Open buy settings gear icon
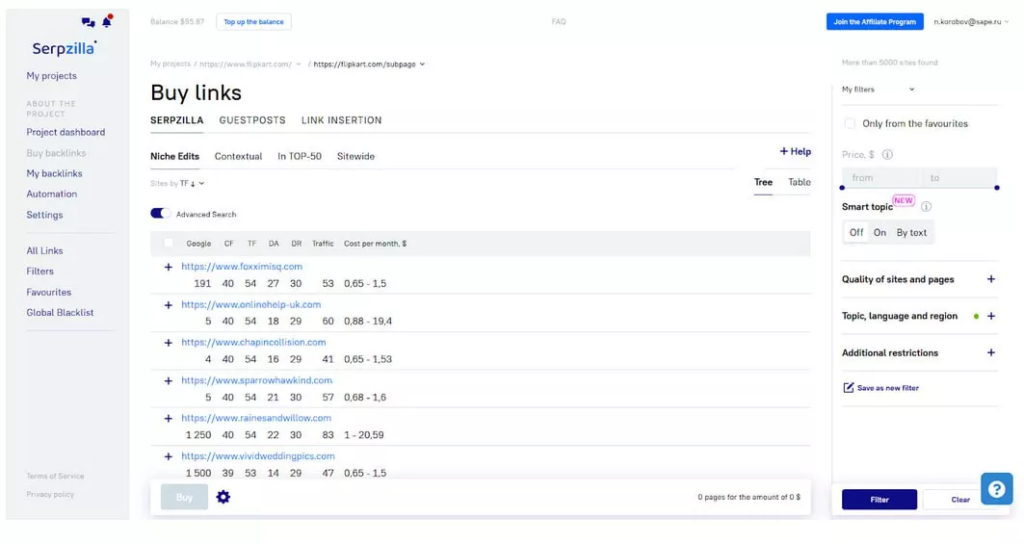Viewport: 1024px width, 544px height. click(x=223, y=497)
